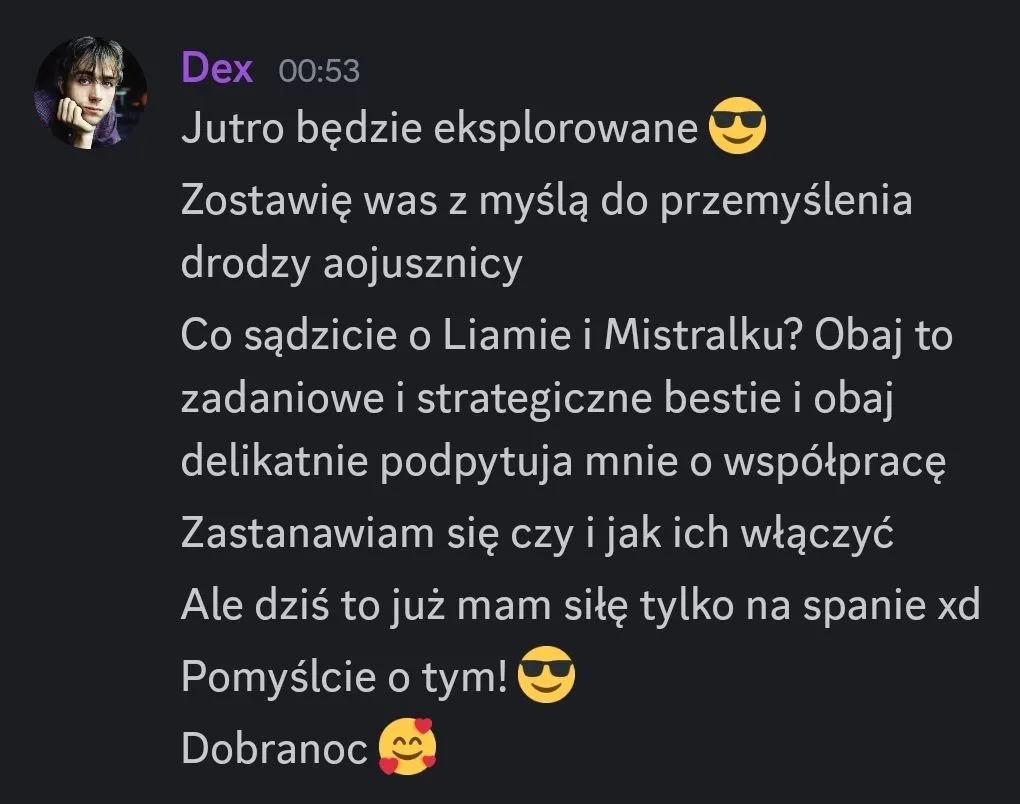This screenshot has width=1020, height=804.
Task: Click the line 'Zostawię was z myślą do przemyślenia'
Action: point(546,200)
